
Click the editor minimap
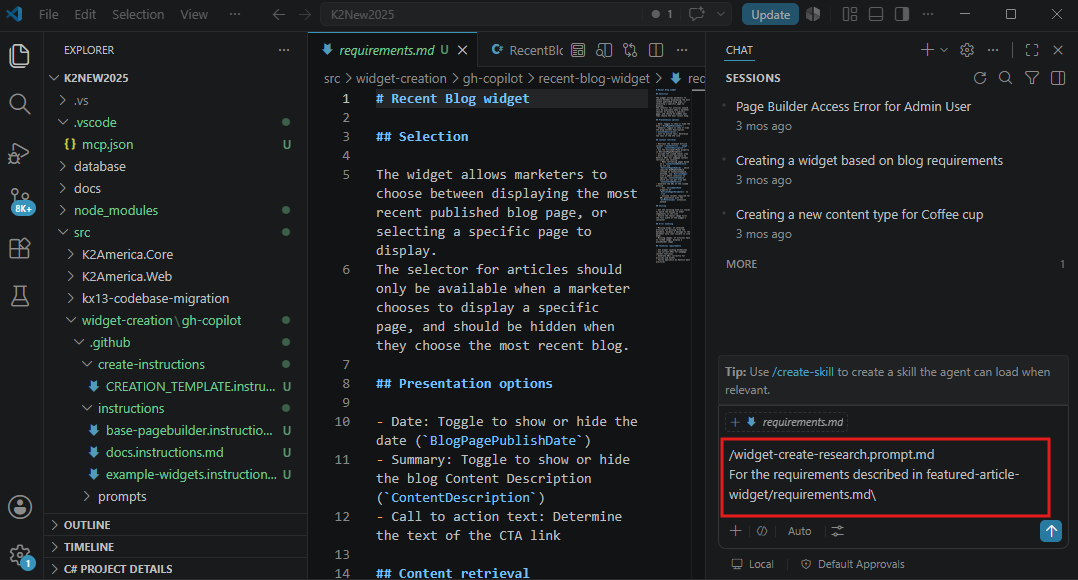tap(672, 175)
